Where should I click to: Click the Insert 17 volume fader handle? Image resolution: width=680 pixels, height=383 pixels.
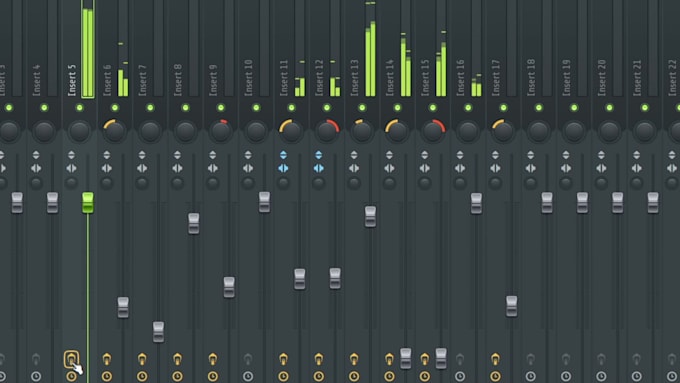(512, 306)
